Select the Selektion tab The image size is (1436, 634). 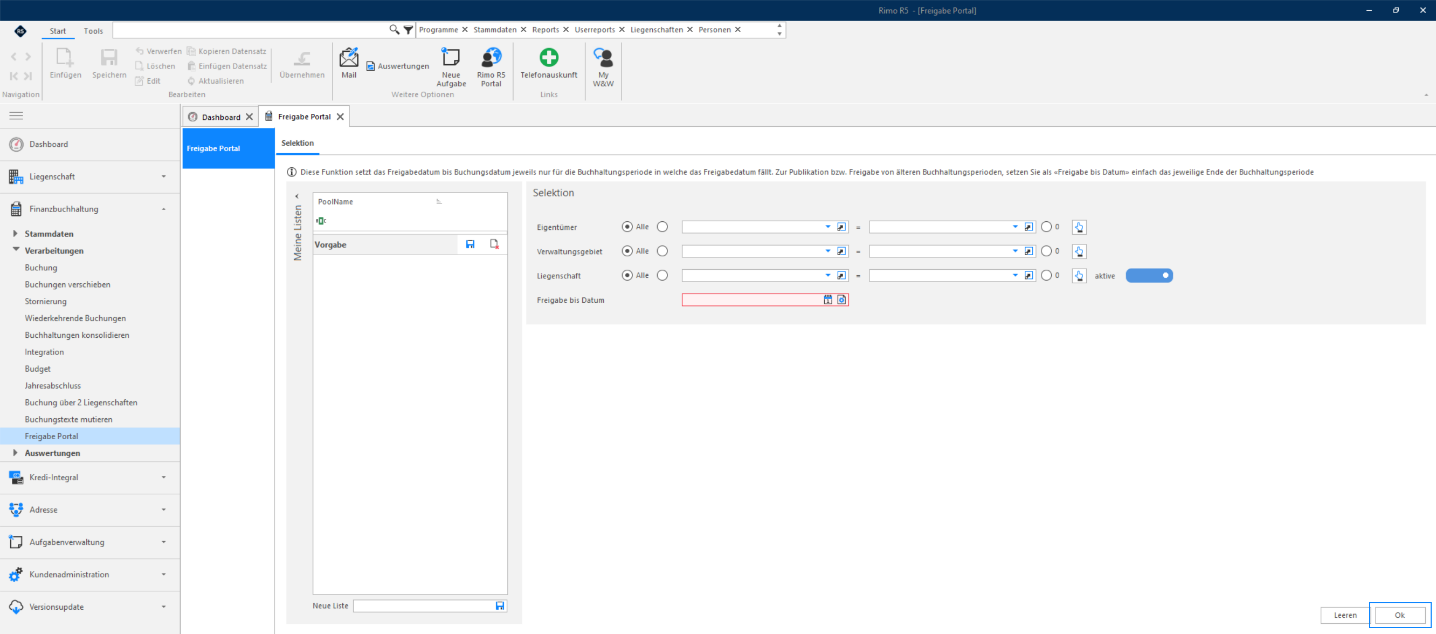298,144
